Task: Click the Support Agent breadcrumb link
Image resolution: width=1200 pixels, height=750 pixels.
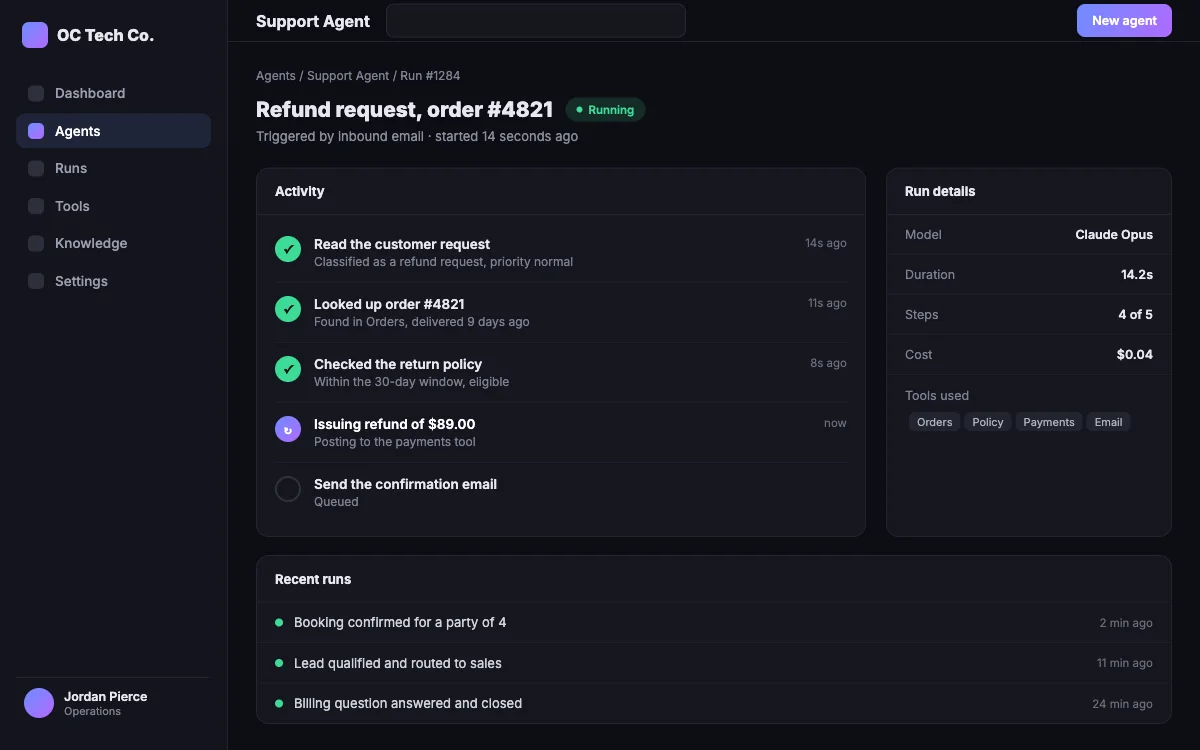Action: point(348,76)
